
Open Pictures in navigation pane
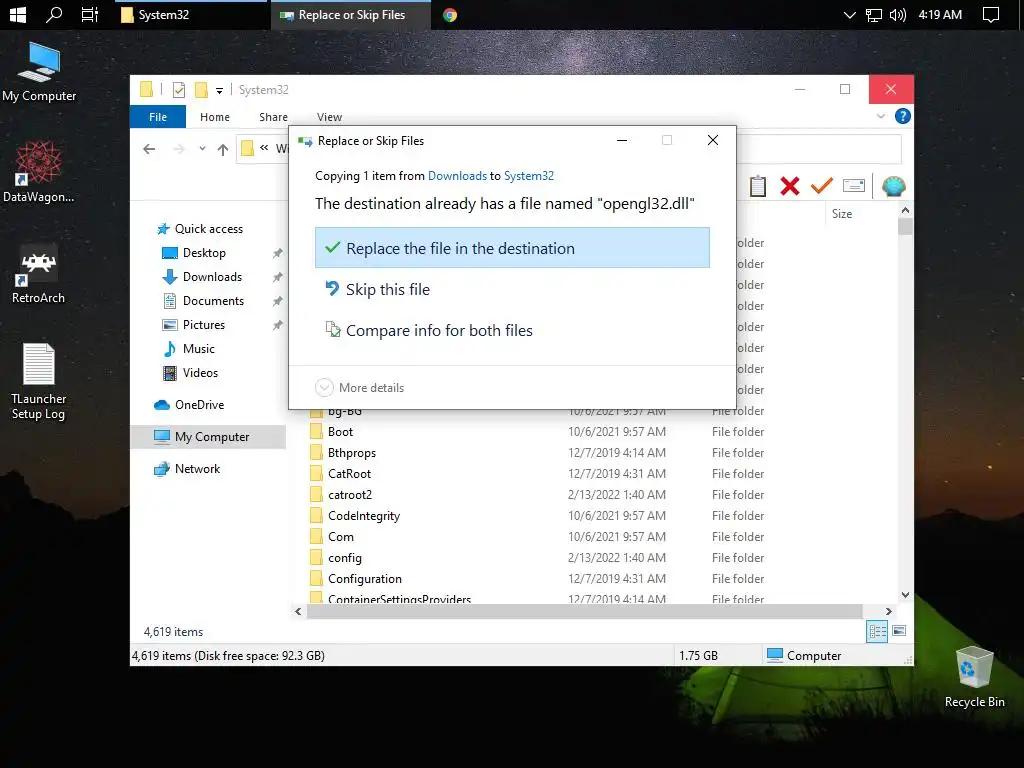click(x=204, y=325)
